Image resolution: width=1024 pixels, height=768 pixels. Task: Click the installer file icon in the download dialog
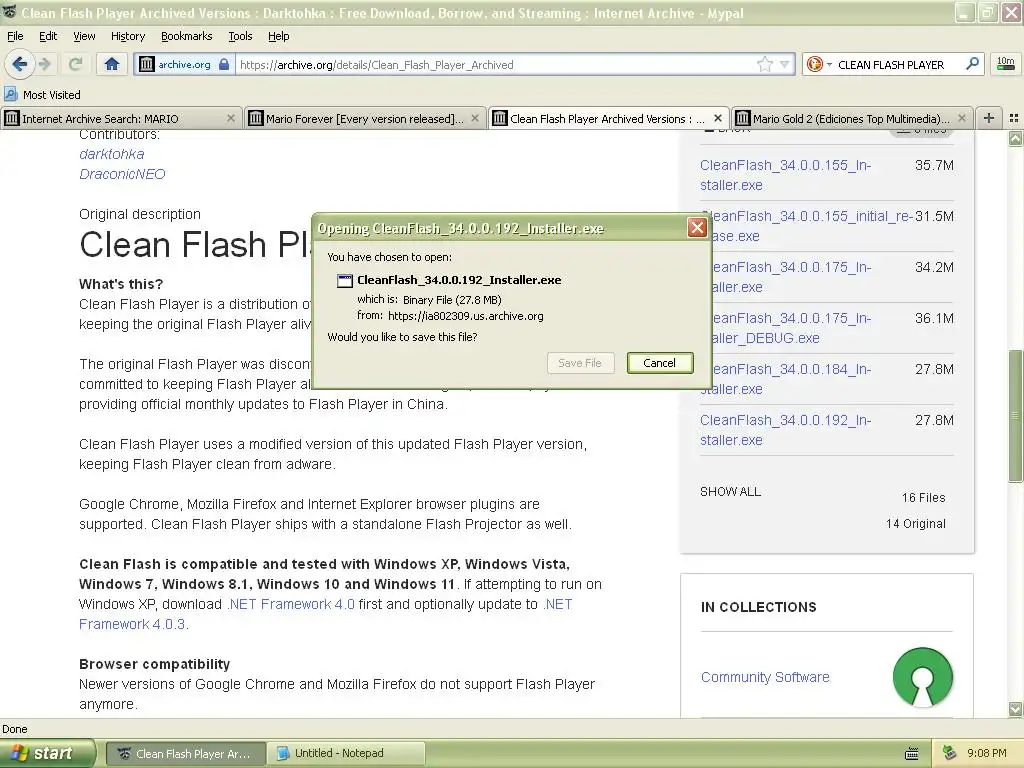tap(344, 281)
